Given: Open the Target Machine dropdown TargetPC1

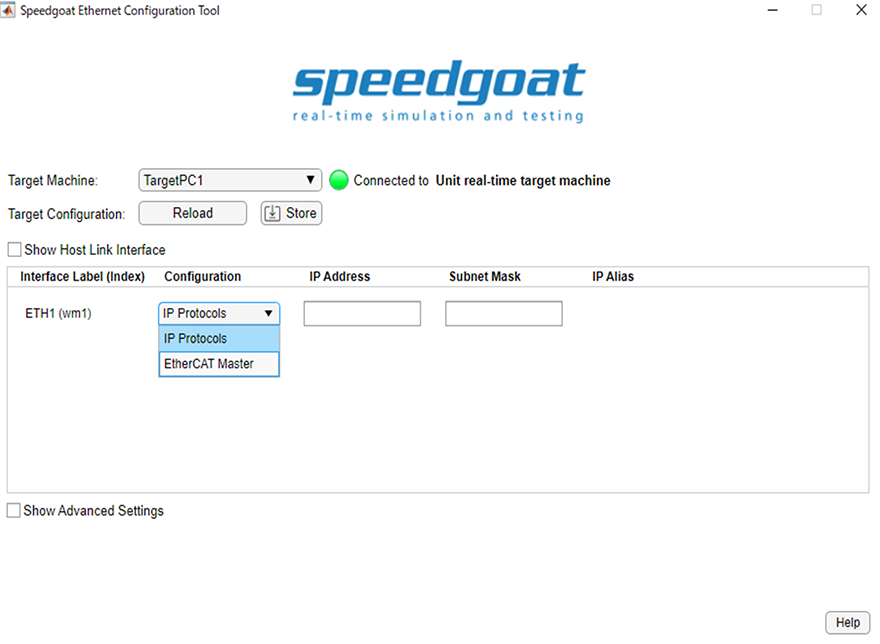Looking at the screenshot, I should pos(230,180).
